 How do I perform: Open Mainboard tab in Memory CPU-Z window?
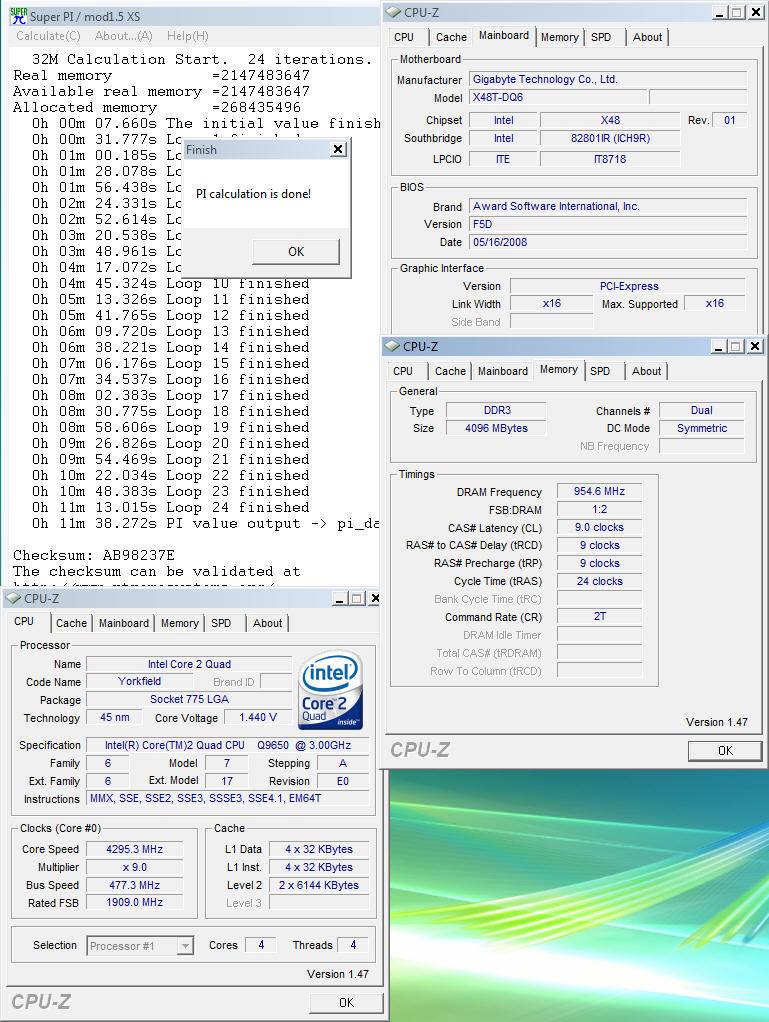tap(502, 371)
